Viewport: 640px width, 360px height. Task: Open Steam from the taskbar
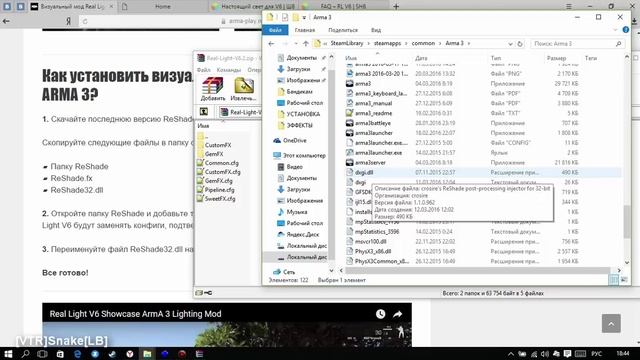pos(112,353)
